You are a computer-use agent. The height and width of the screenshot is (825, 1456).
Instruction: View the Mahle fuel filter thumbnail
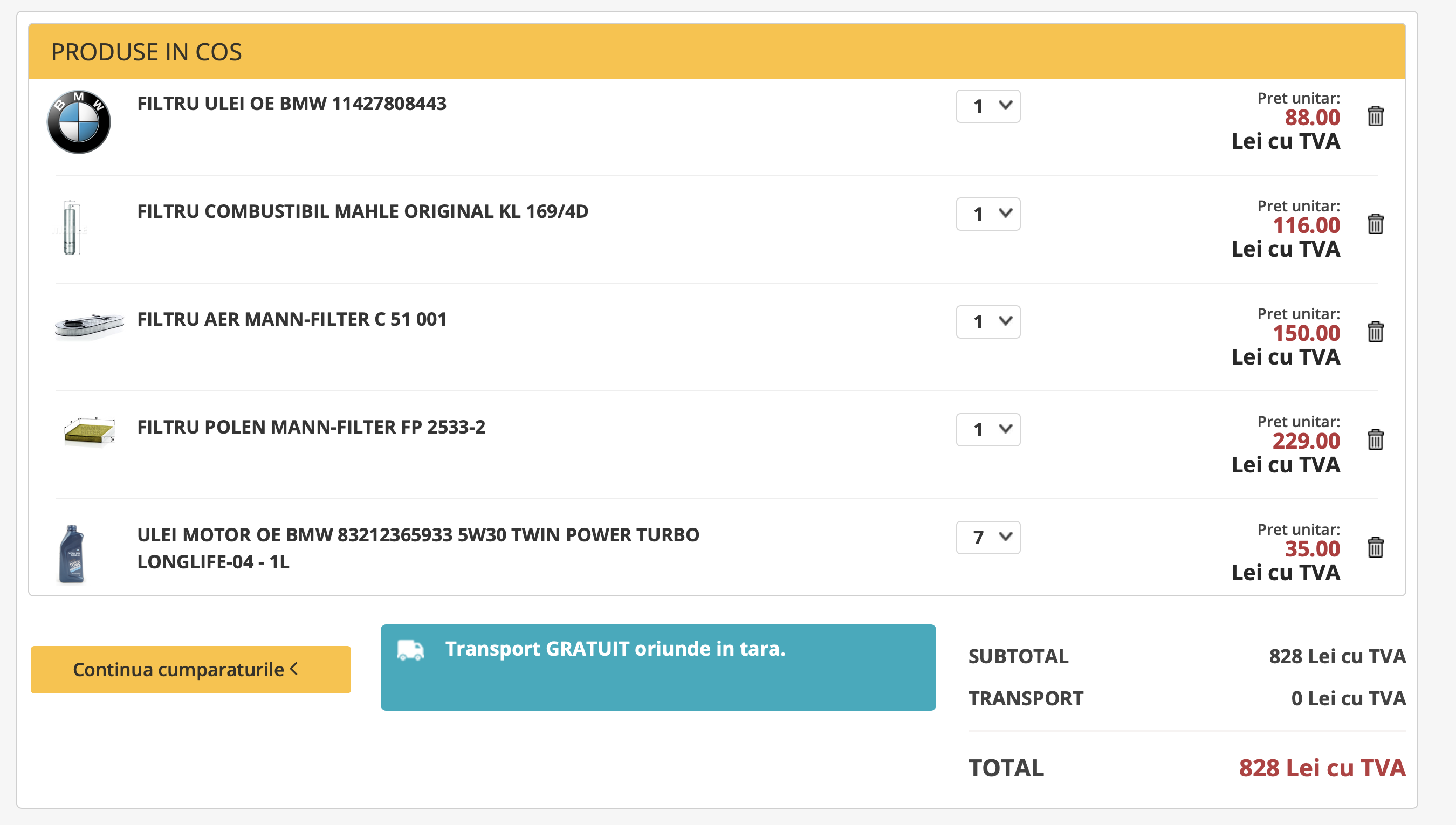[x=70, y=228]
